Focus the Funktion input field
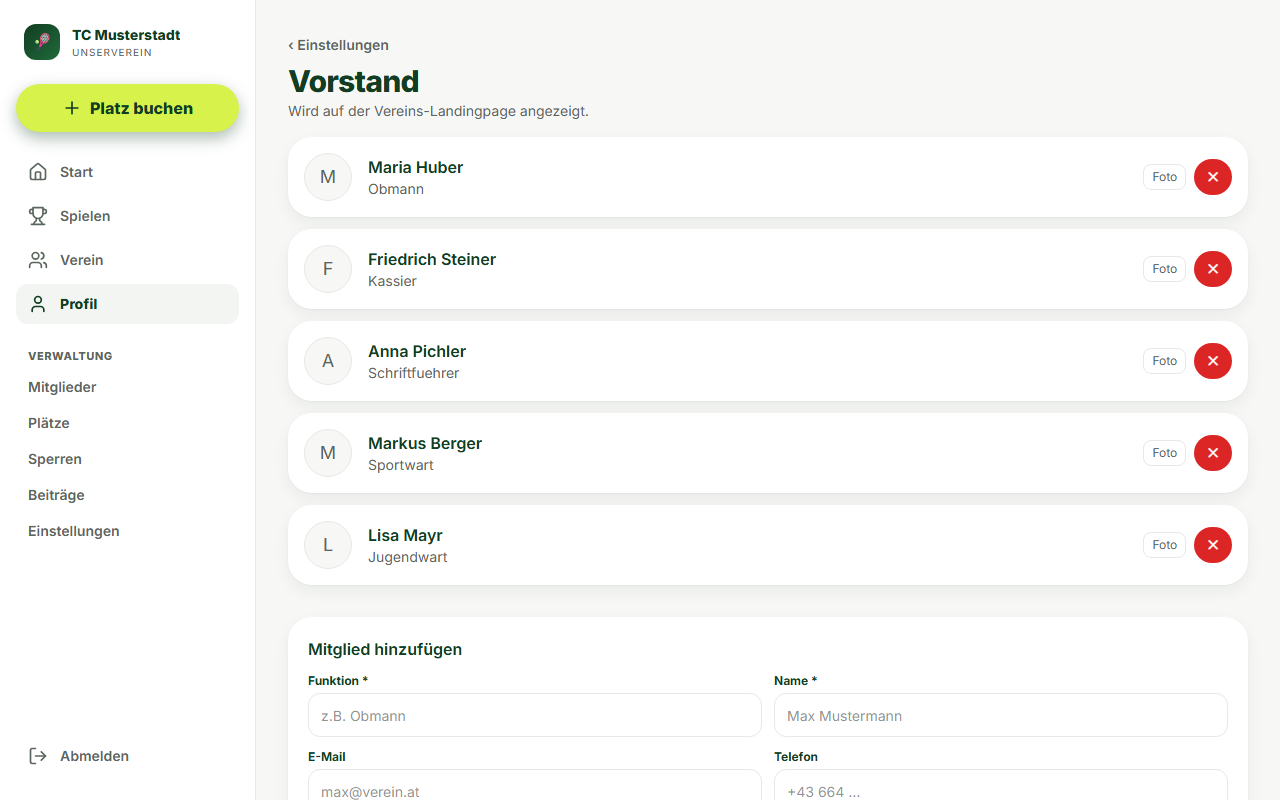Image resolution: width=1280 pixels, height=800 pixels. click(x=535, y=715)
